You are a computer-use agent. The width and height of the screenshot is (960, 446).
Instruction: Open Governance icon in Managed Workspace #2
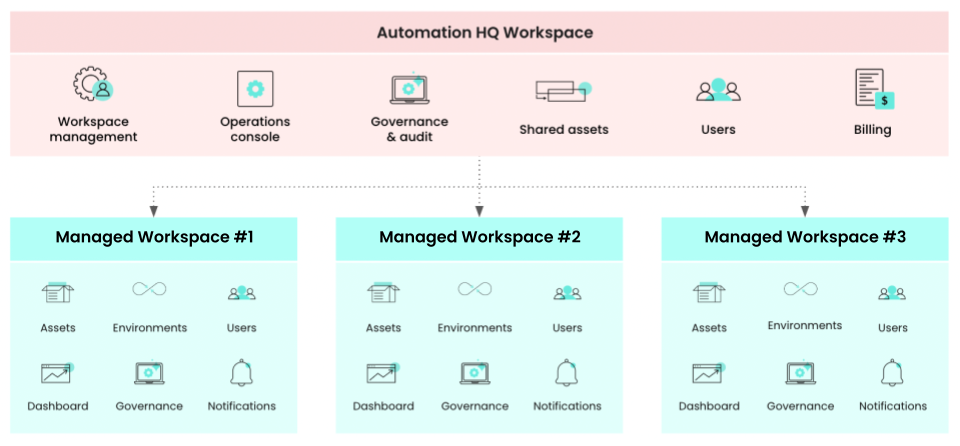(x=475, y=373)
